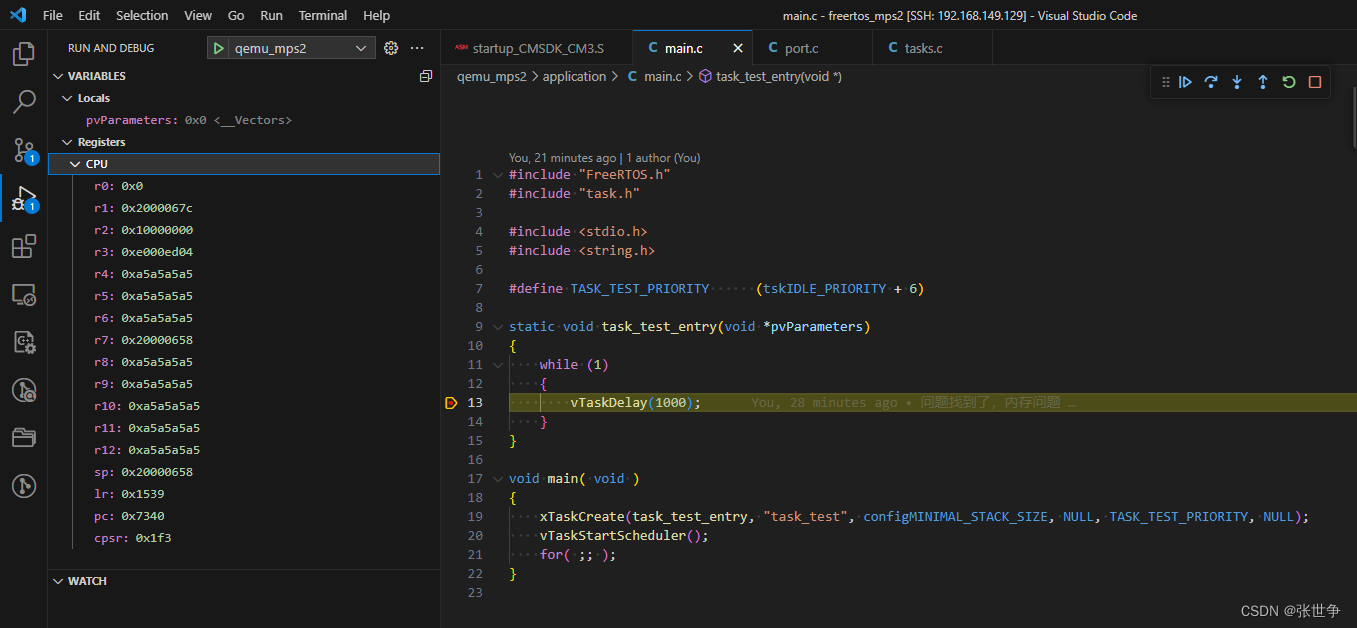Collapse the VARIABLES section
This screenshot has height=628, width=1357.
point(58,76)
